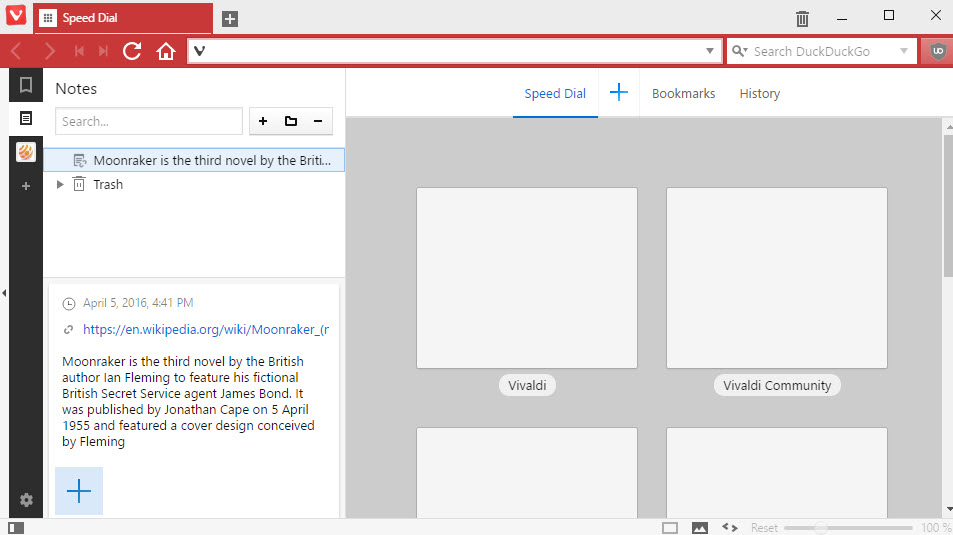
Task: Open the Vivaldi menu logo button
Action: 16,15
